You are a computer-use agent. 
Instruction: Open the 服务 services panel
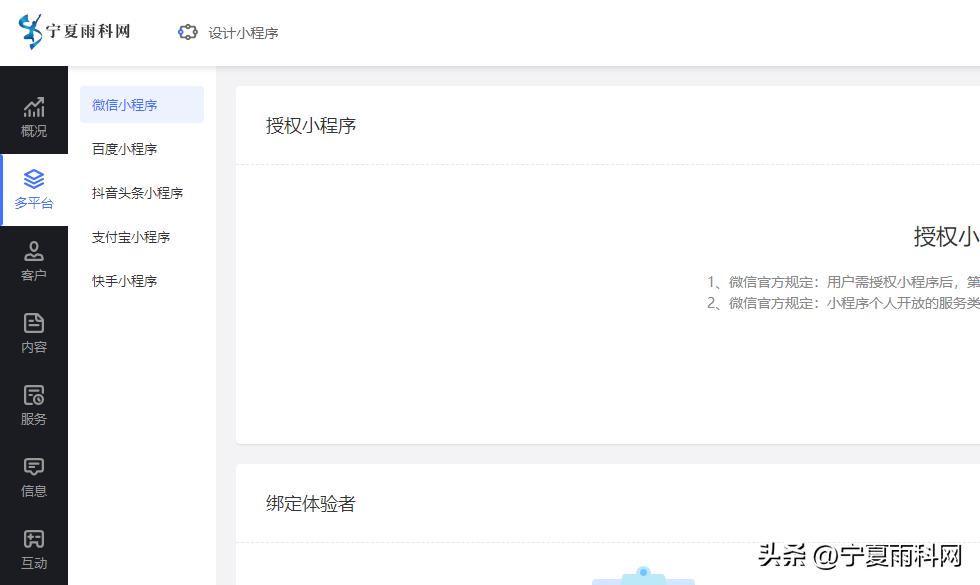click(33, 405)
